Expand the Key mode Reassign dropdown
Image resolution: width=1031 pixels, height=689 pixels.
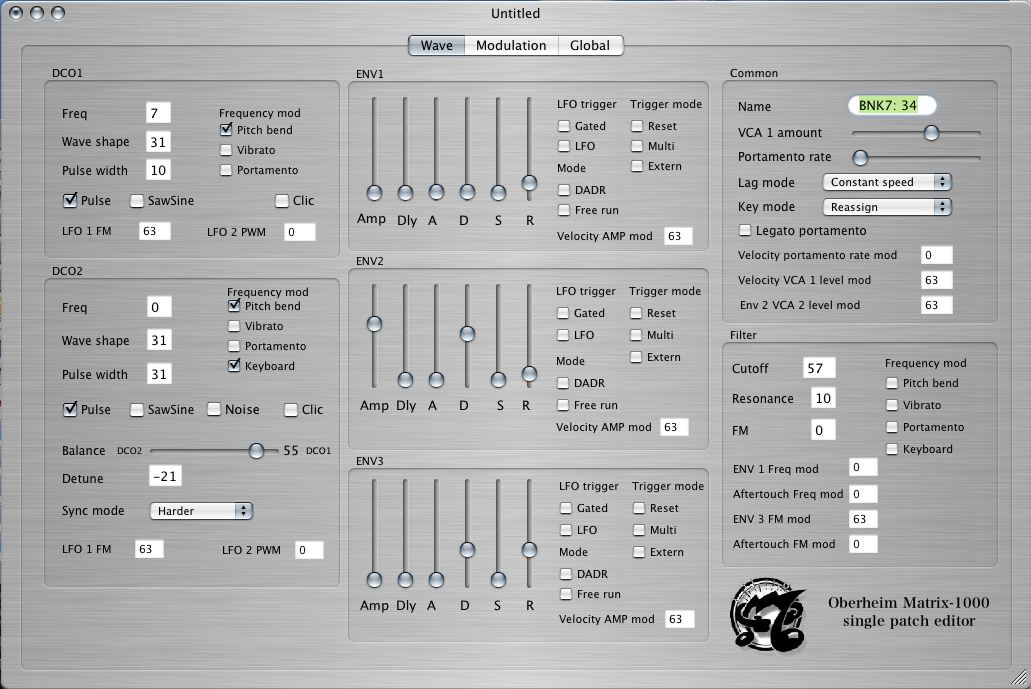886,206
